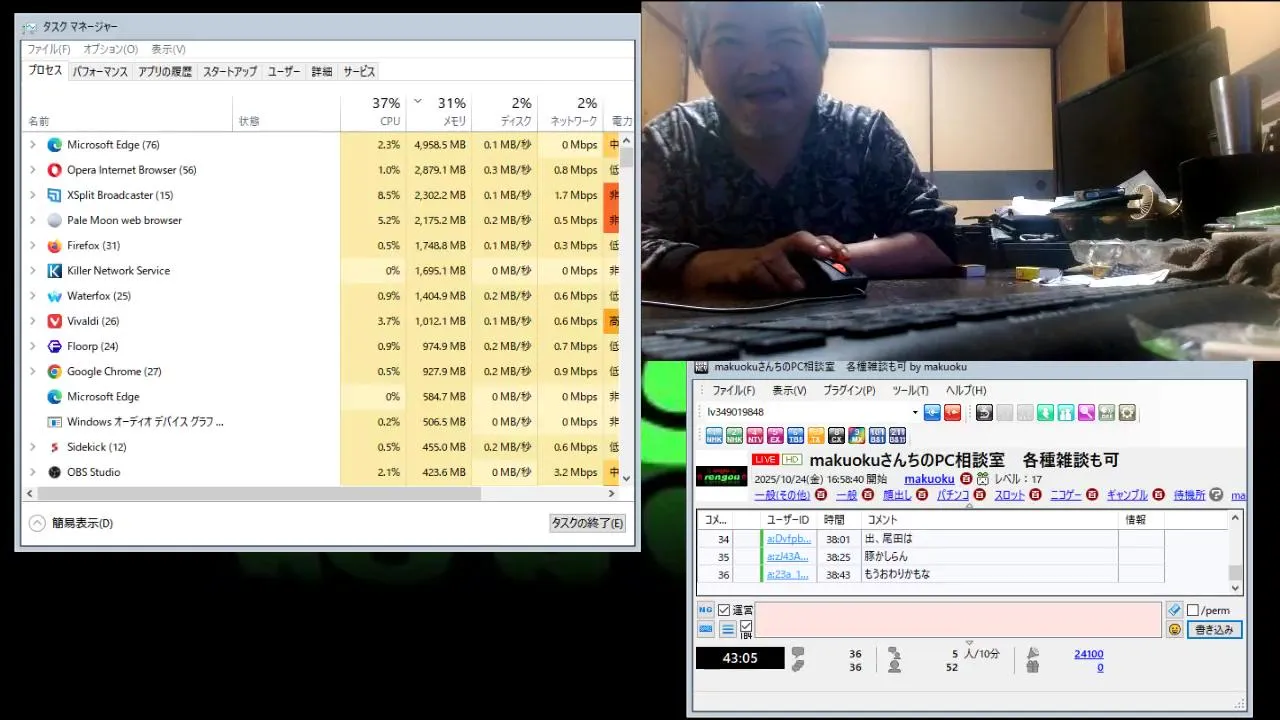Toggle the /perm checkbox
Viewport: 1280px width, 720px height.
click(1193, 610)
